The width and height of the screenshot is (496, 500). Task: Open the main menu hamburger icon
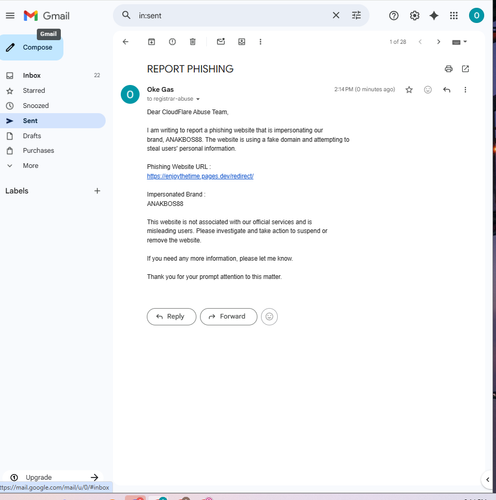[x=10, y=16]
